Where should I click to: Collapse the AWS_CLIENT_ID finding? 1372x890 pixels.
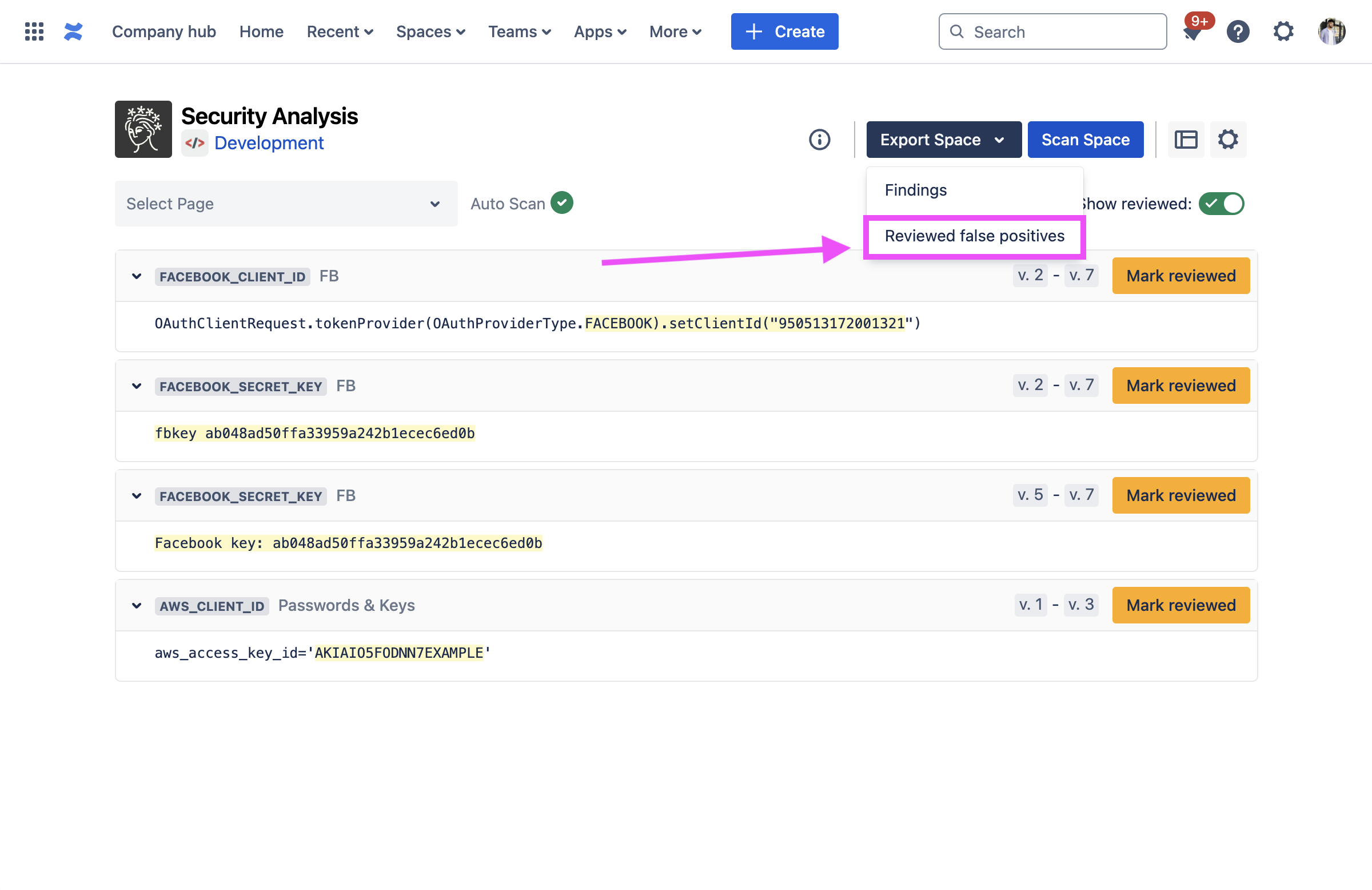(137, 606)
